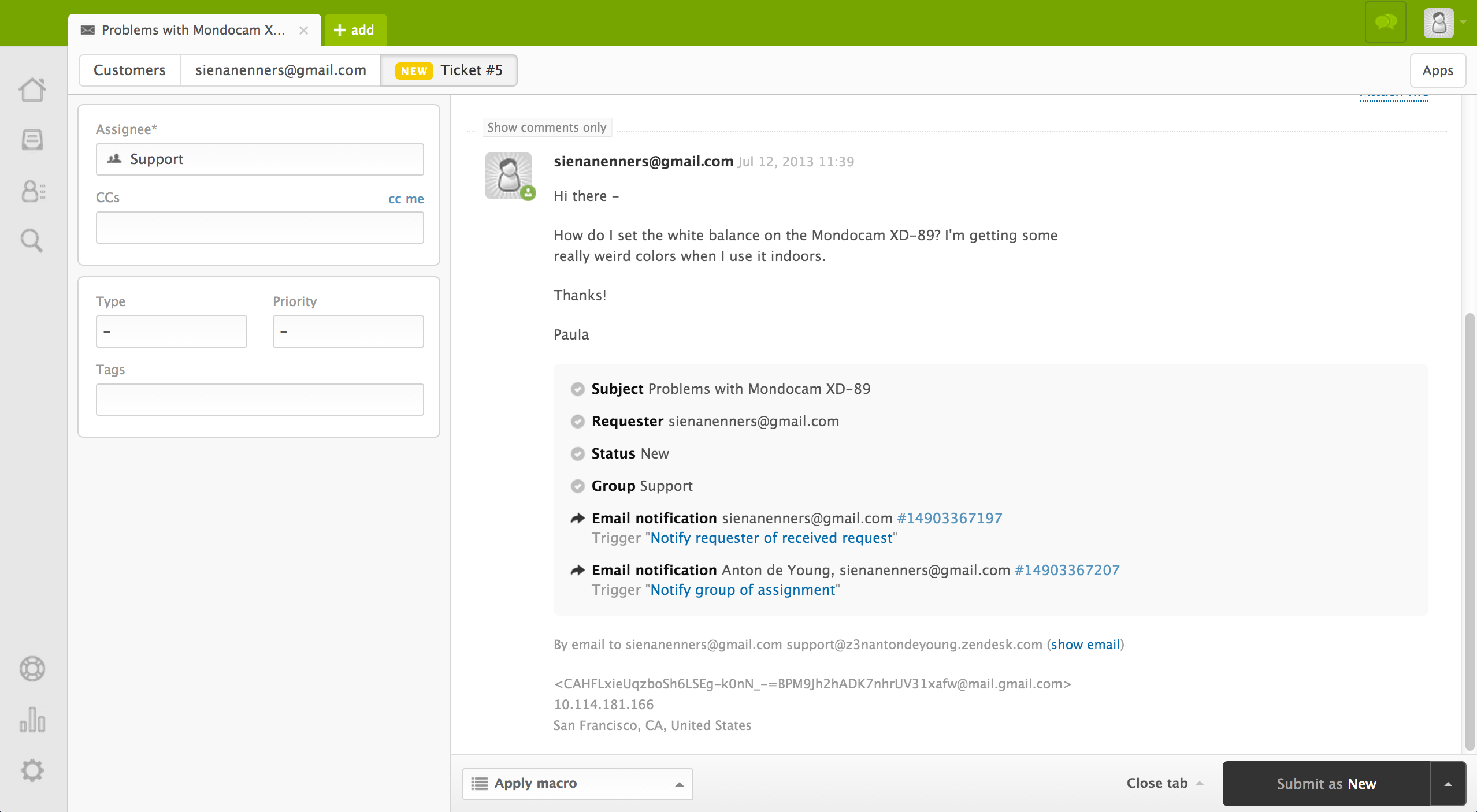Open the Reporting bar-chart icon in the sidebar

(32, 720)
